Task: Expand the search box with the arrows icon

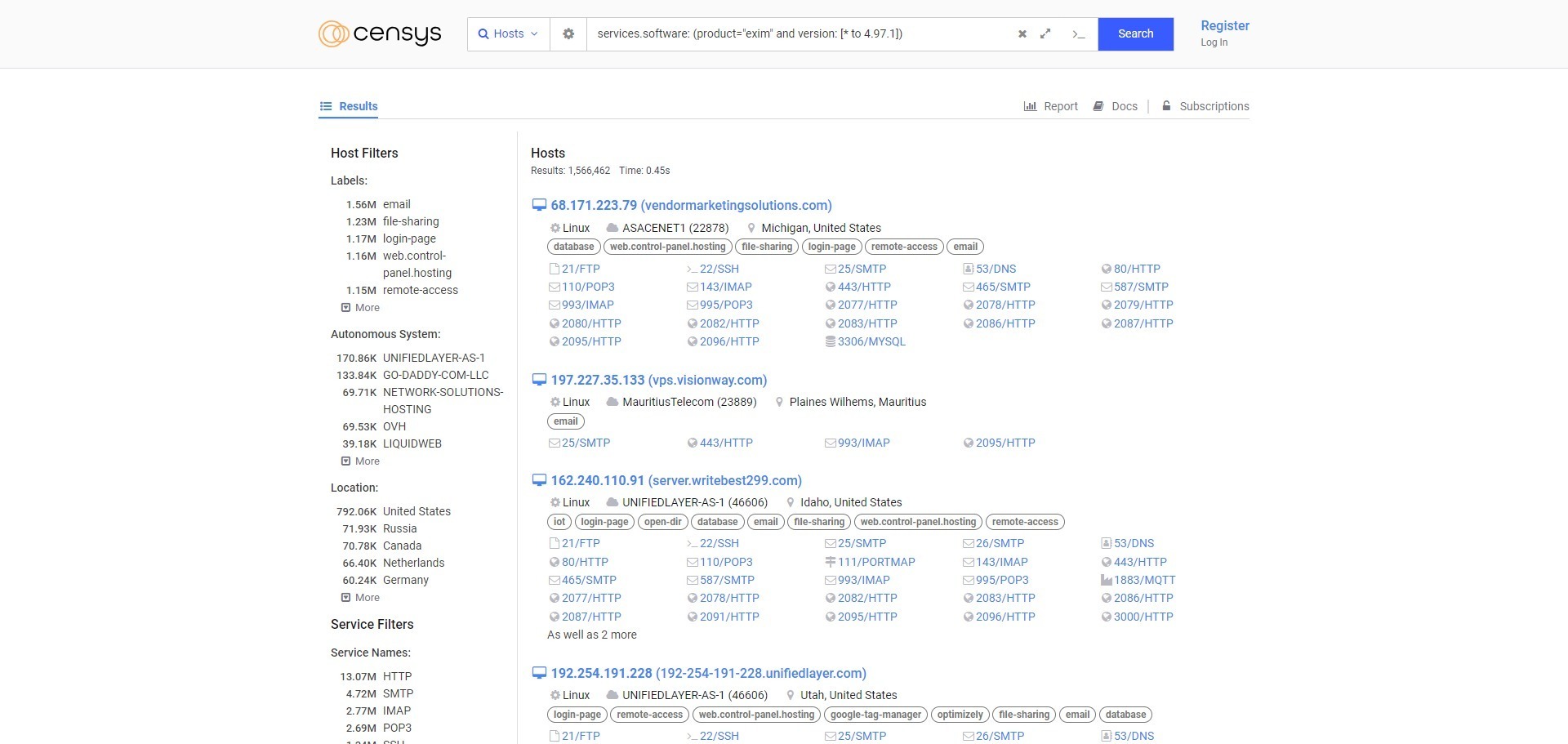Action: [x=1045, y=33]
